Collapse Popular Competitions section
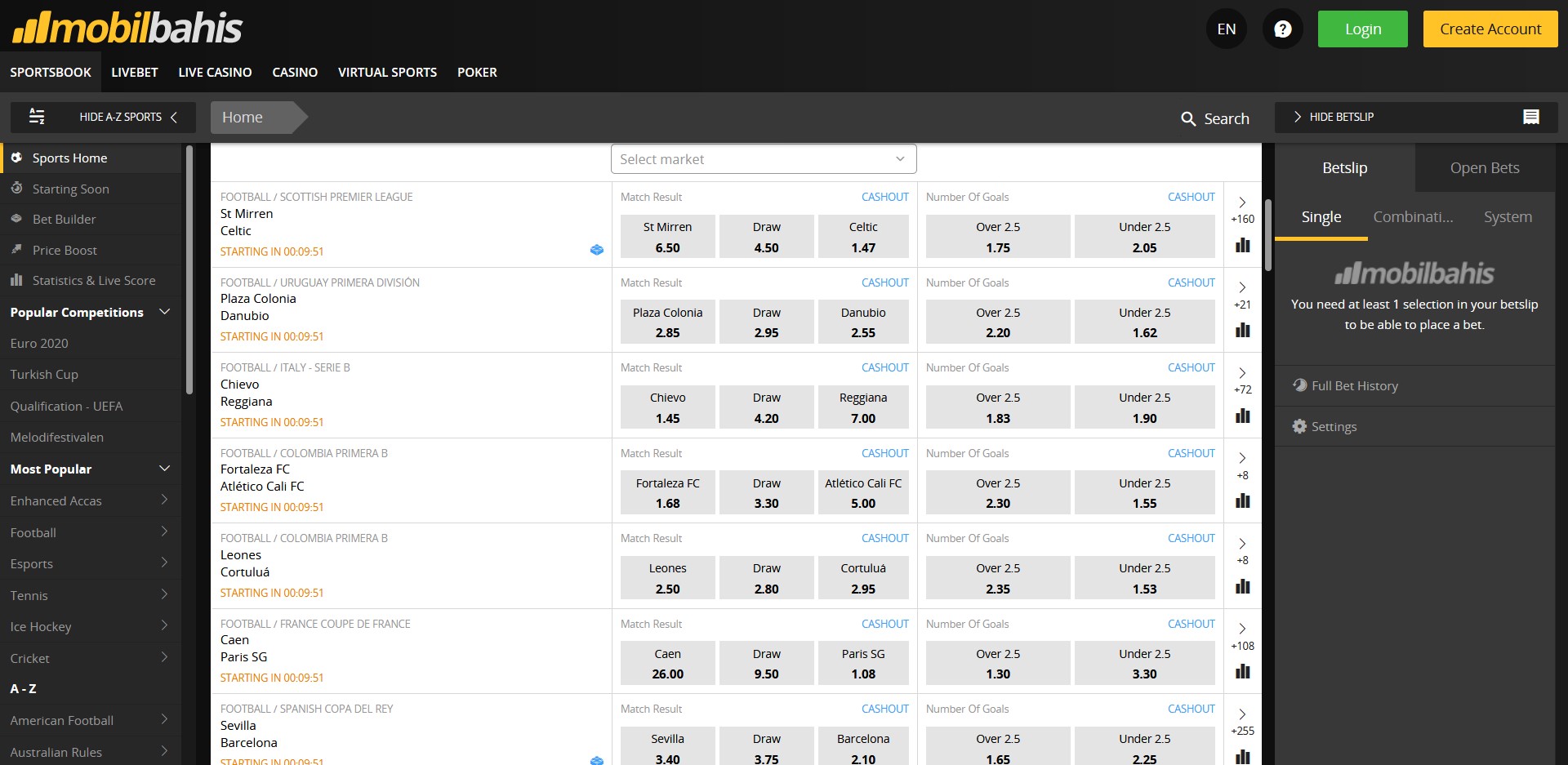 tap(165, 312)
